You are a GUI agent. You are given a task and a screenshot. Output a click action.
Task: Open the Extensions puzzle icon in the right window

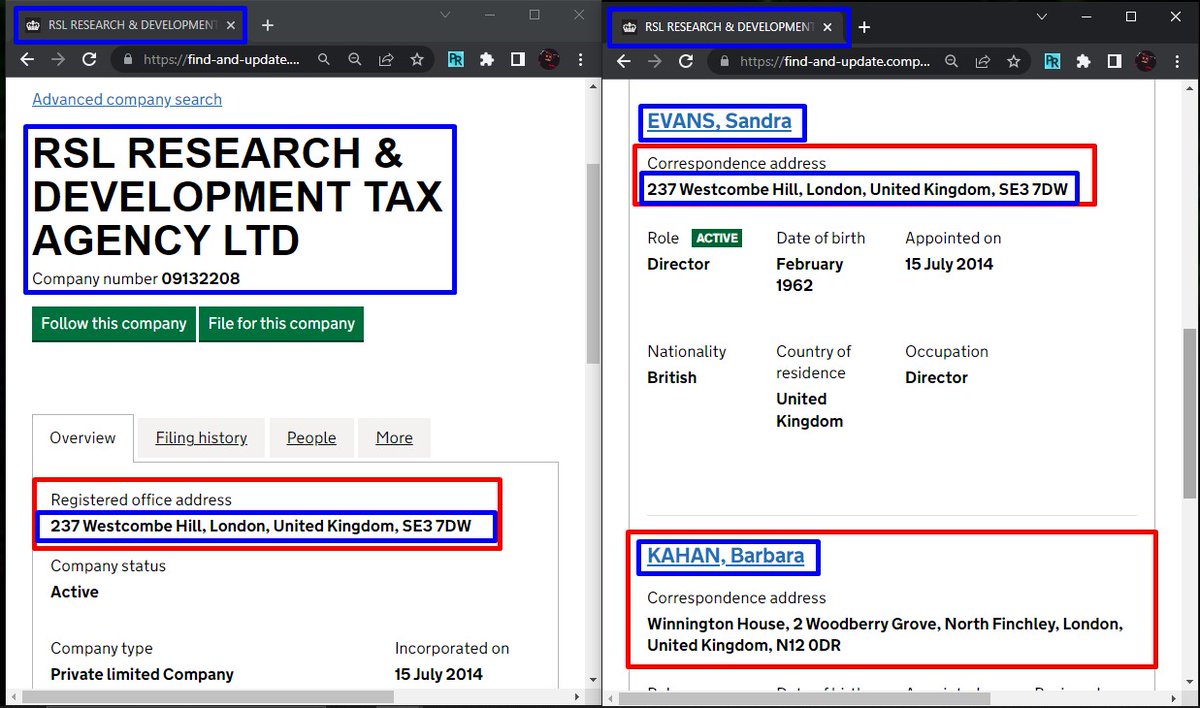(x=1083, y=61)
